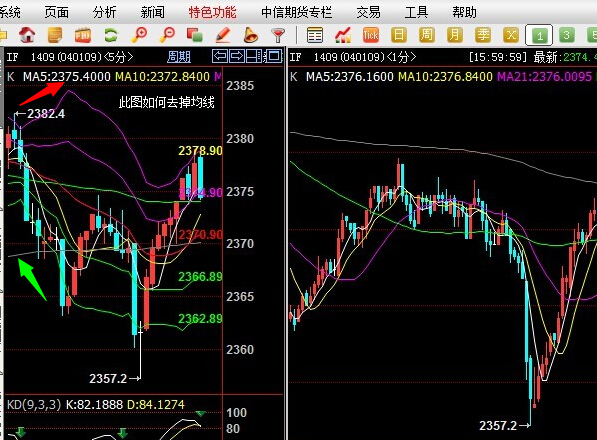Switch to the Tick chart
The height and width of the screenshot is (440, 597).
pyautogui.click(x=370, y=35)
